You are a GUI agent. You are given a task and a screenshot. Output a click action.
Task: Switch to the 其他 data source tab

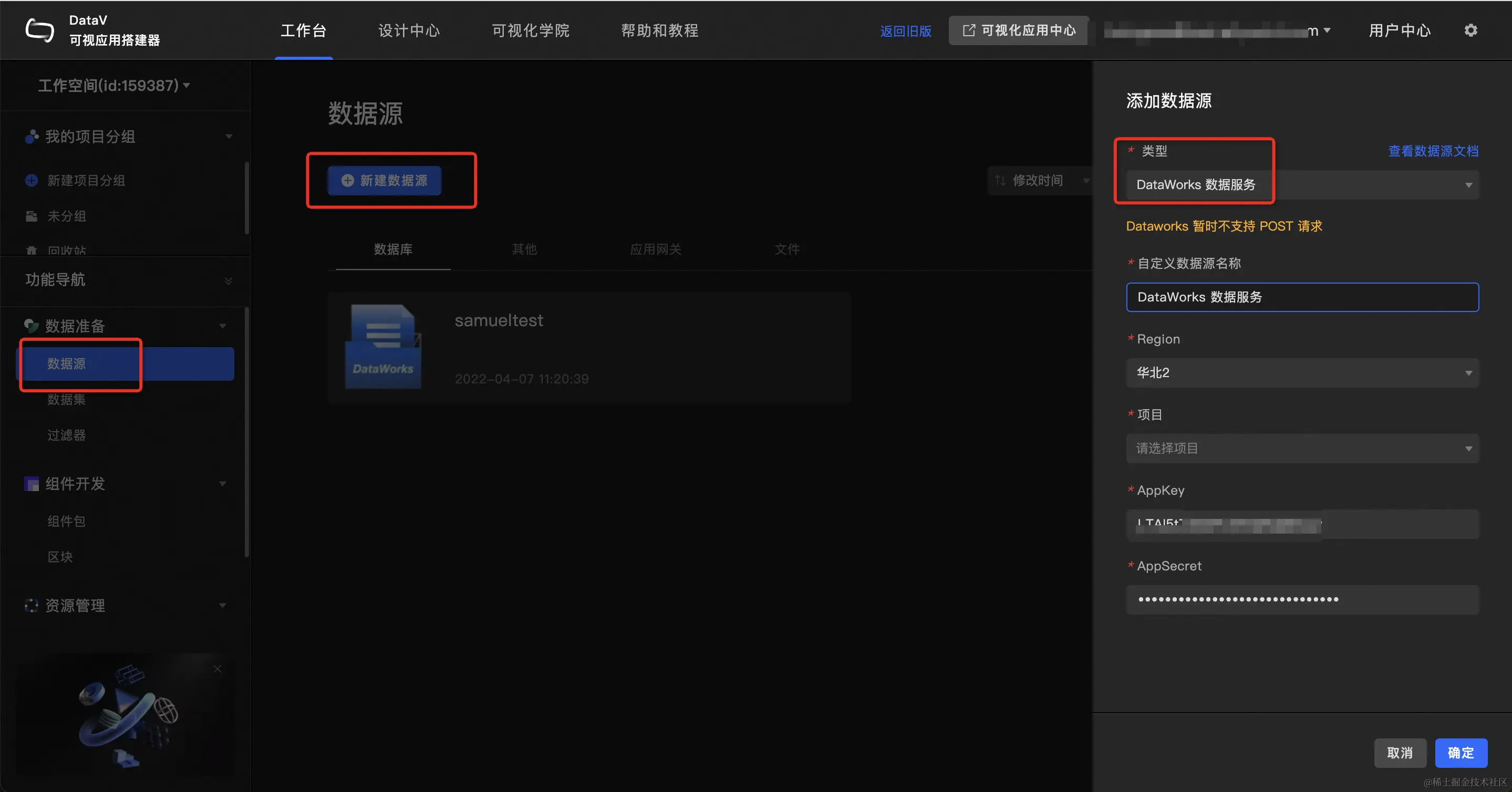pyautogui.click(x=524, y=249)
